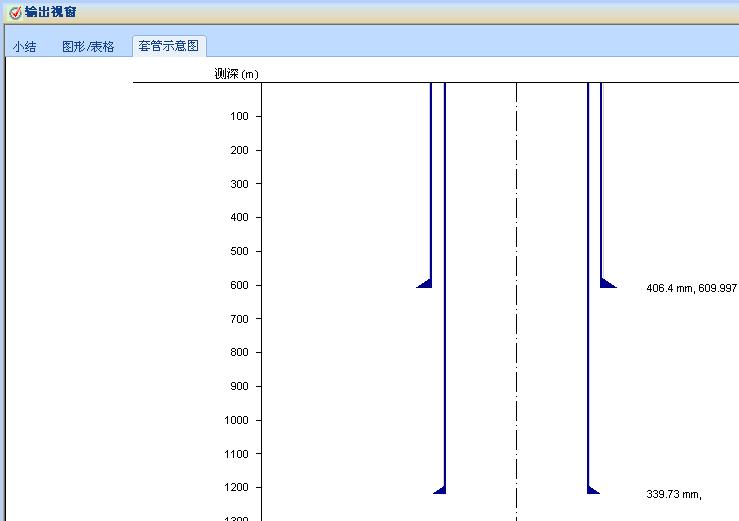Image resolution: width=739 pixels, height=521 pixels.
Task: Click the 400 depth tick label
Action: pyautogui.click(x=239, y=217)
